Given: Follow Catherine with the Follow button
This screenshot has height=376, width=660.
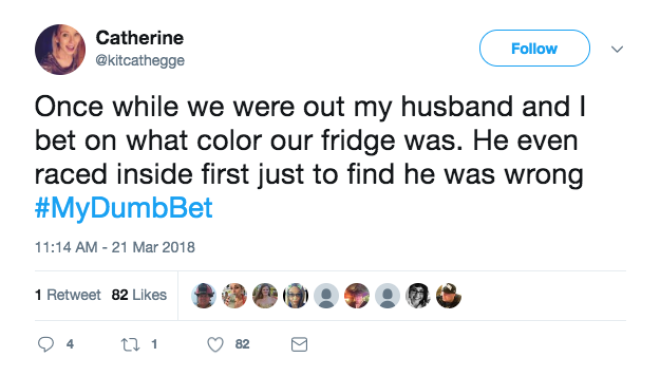Looking at the screenshot, I should pos(534,48).
